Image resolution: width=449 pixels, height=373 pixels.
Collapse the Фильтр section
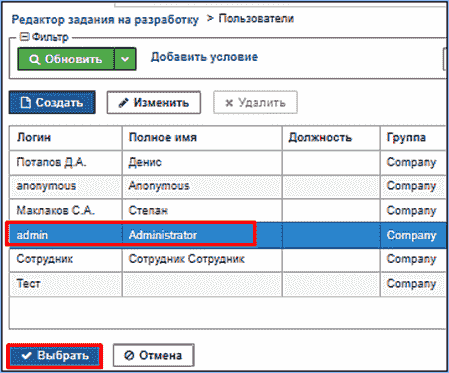[24, 36]
